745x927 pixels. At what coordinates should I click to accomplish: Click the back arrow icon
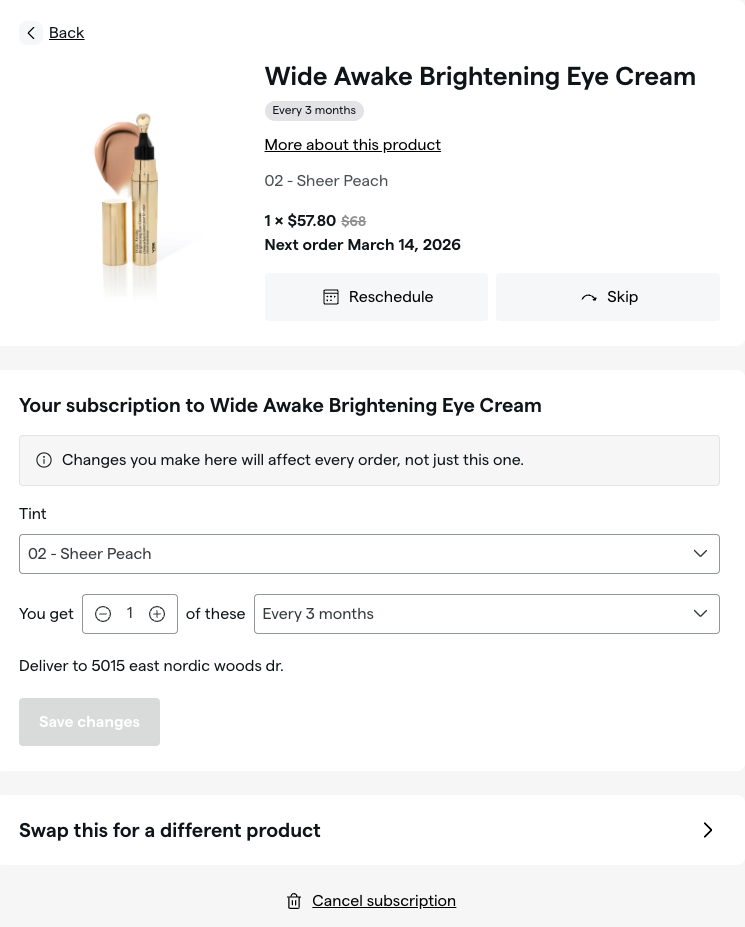[31, 33]
